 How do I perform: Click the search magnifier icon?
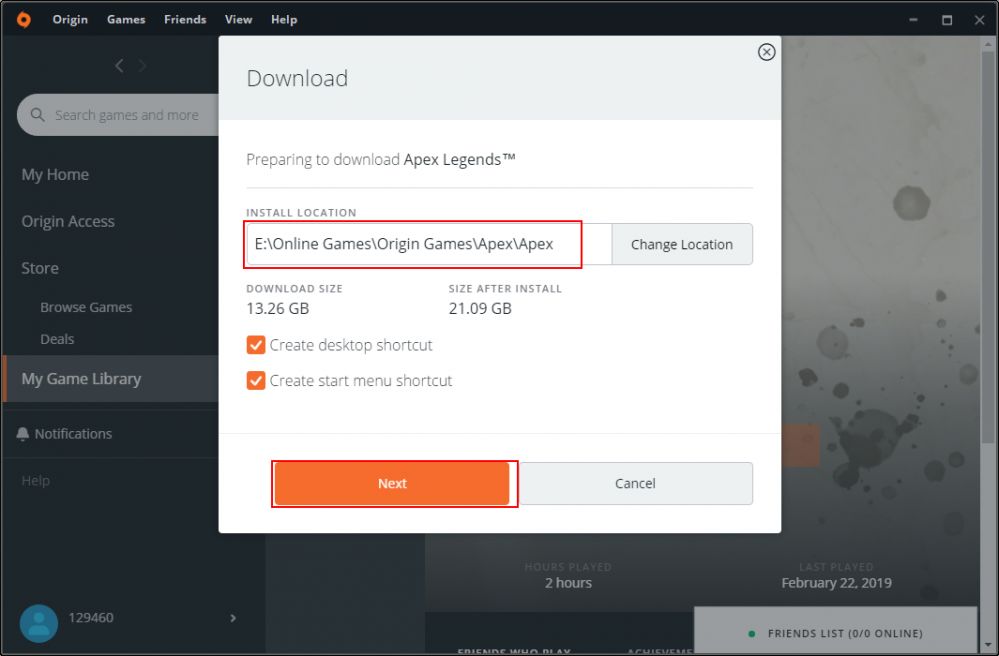(x=38, y=115)
